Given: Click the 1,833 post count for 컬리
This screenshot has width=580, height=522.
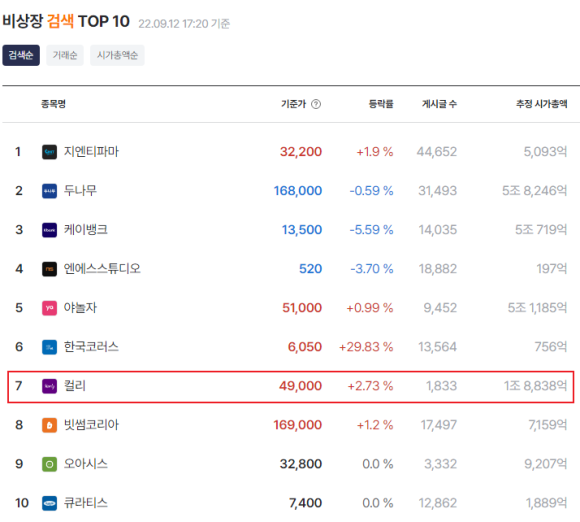Looking at the screenshot, I should 441,386.
